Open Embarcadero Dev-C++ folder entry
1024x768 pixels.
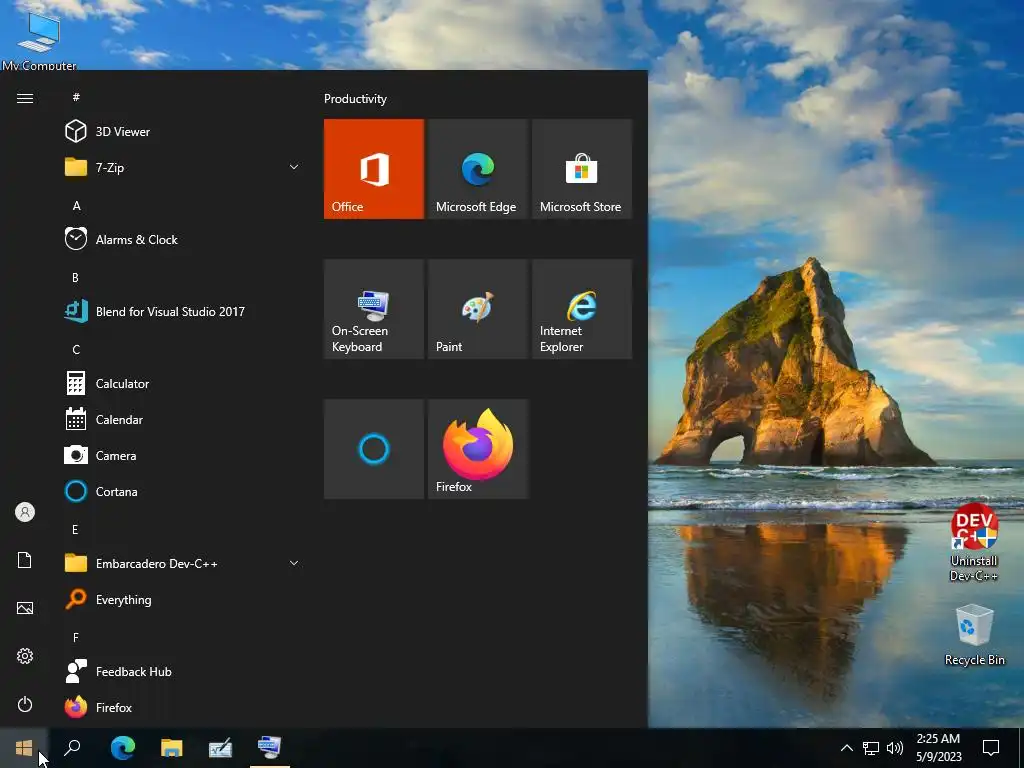point(183,563)
